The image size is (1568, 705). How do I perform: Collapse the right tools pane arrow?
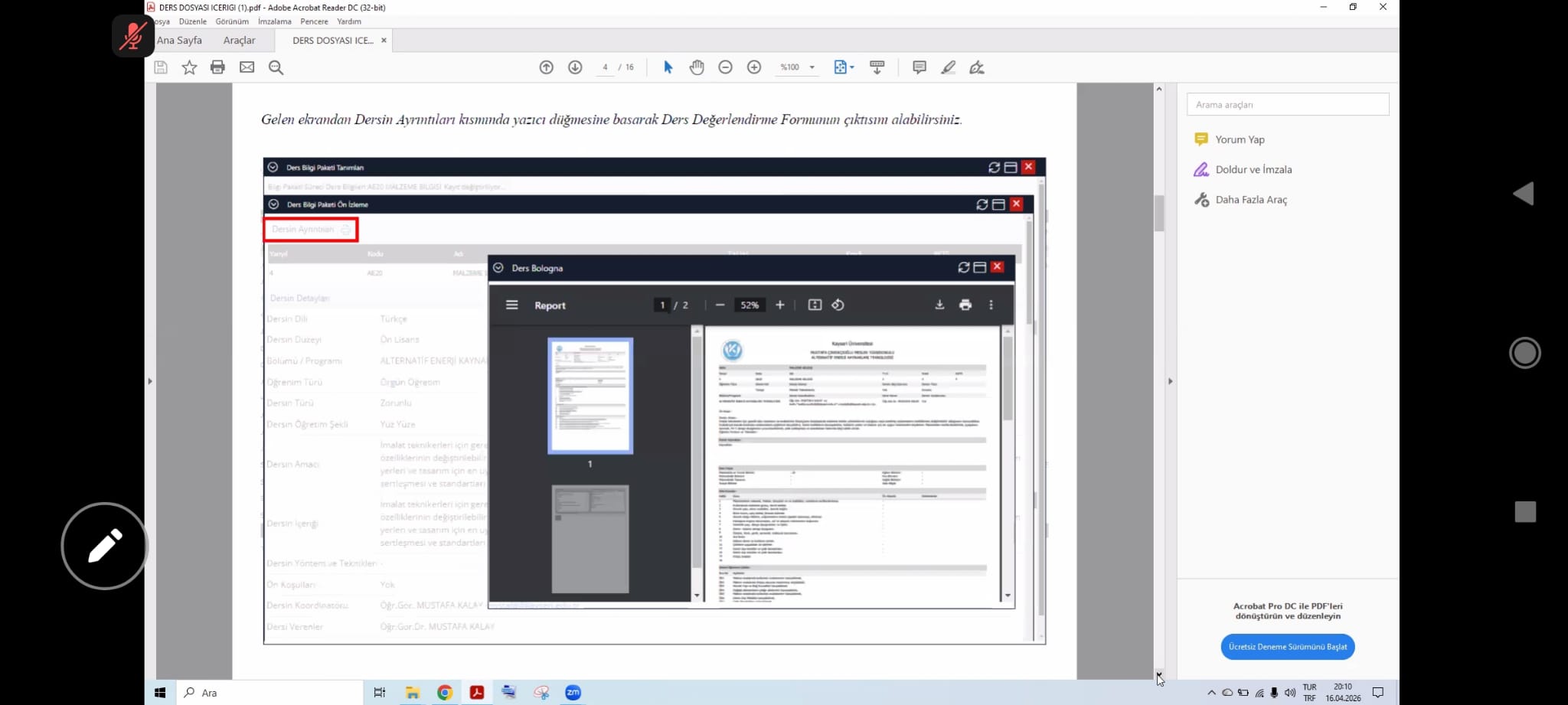click(1170, 381)
